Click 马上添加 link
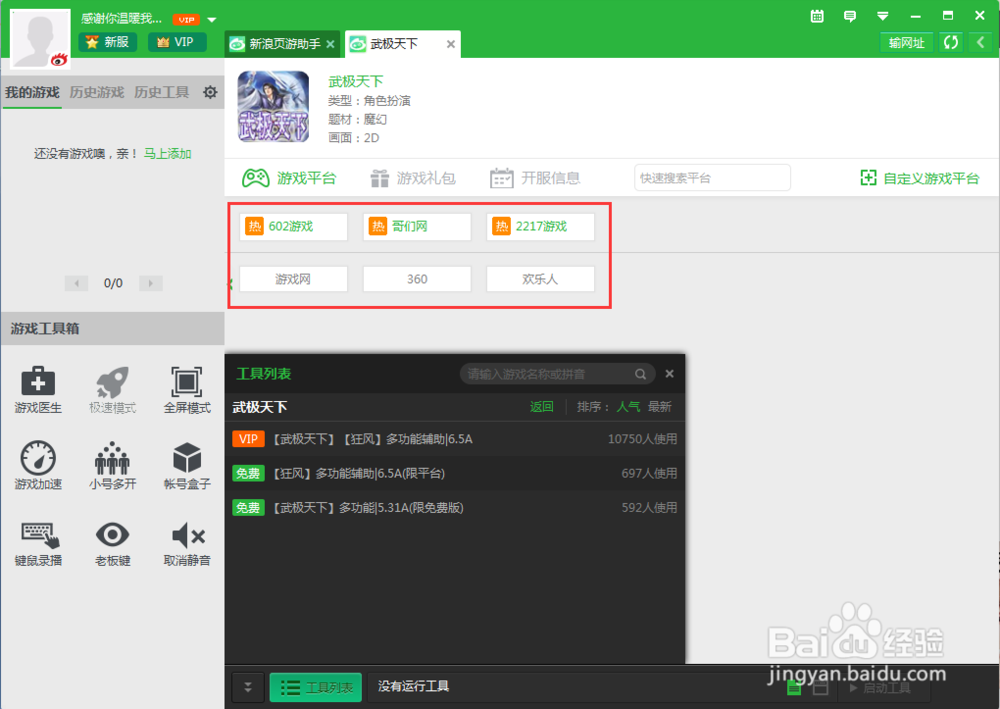The height and width of the screenshot is (709, 1000). [x=167, y=154]
